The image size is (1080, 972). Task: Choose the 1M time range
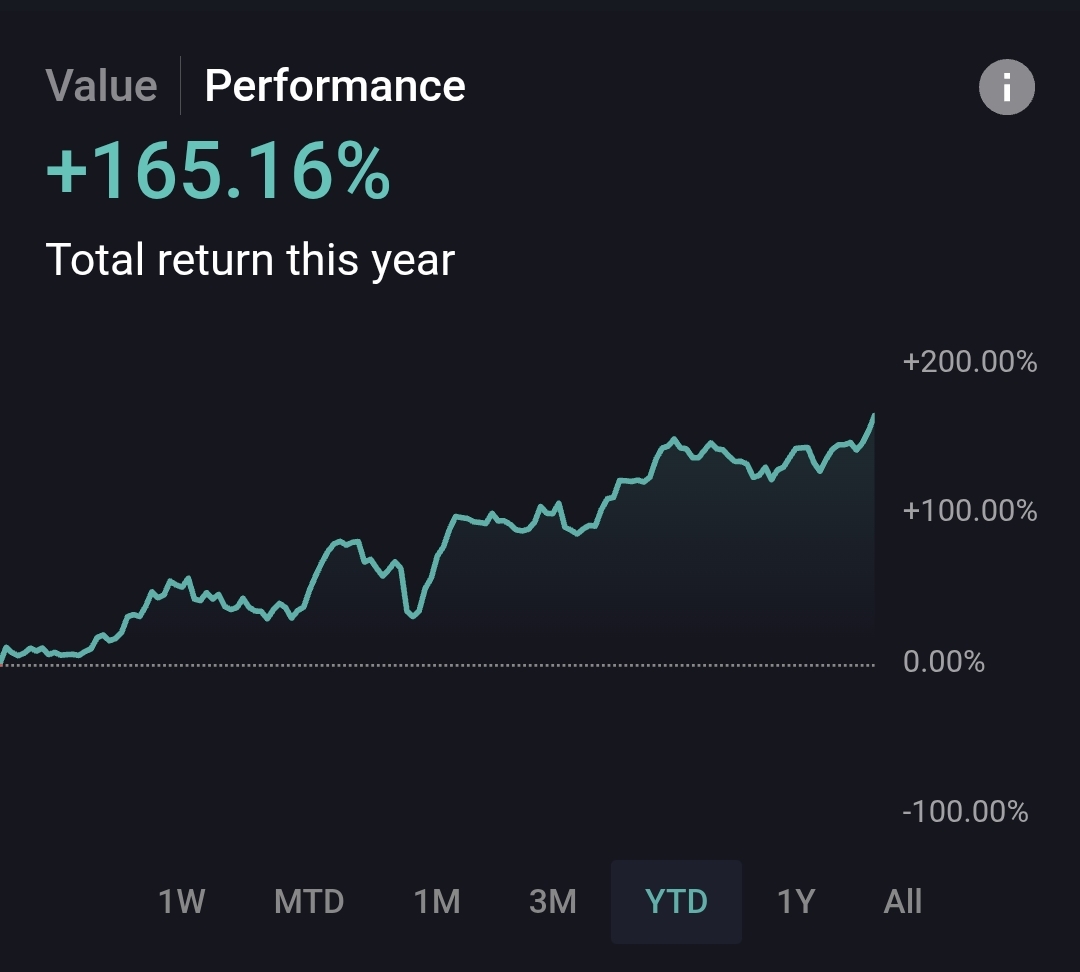[437, 902]
